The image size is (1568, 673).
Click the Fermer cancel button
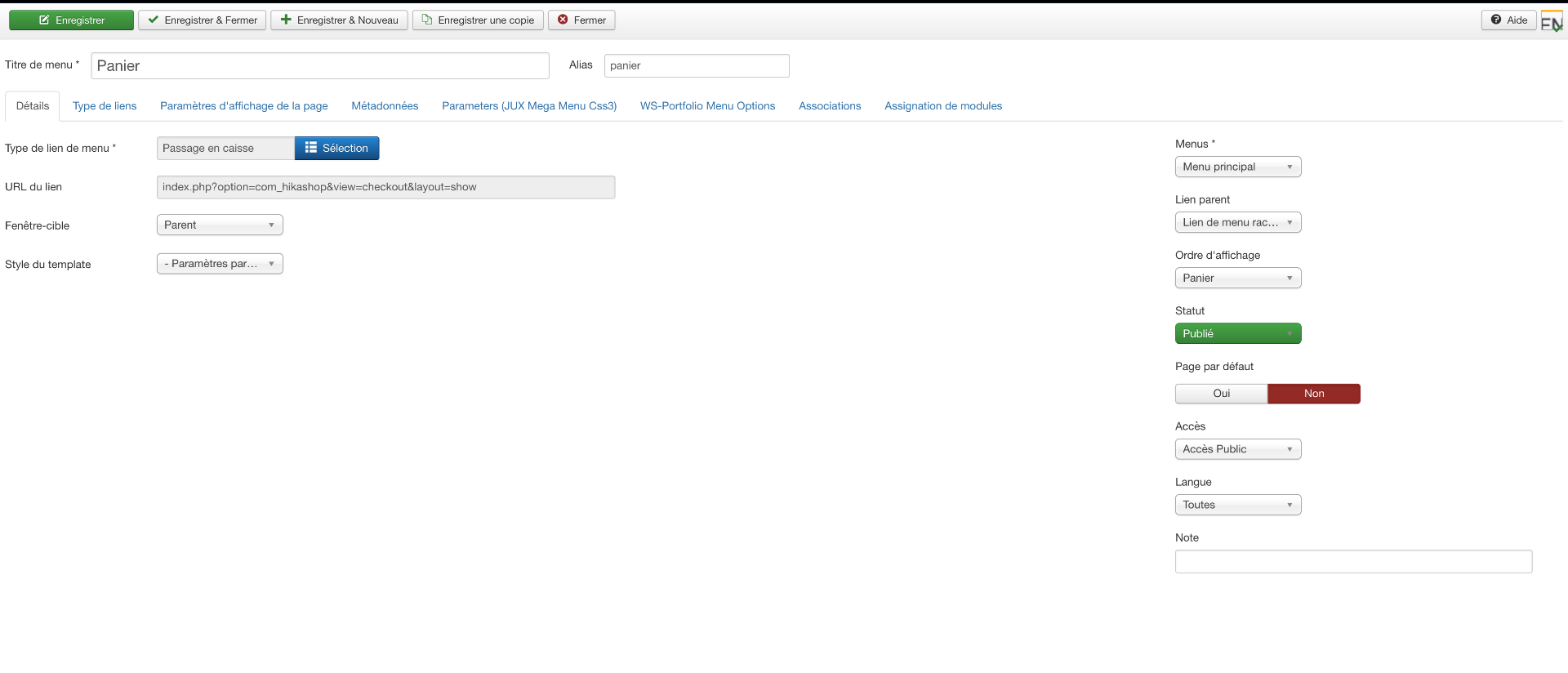click(x=581, y=20)
